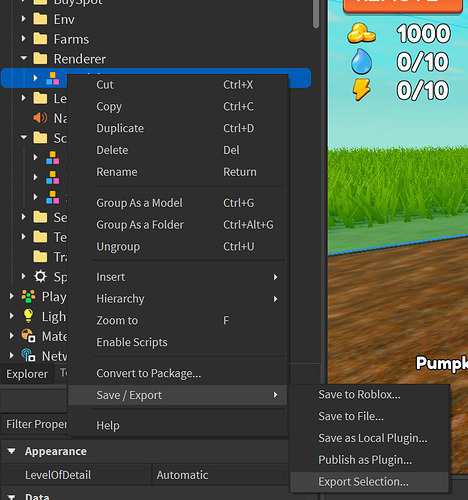Open the Save / Export submenu
Viewport: 468px width, 500px height.
(x=178, y=395)
